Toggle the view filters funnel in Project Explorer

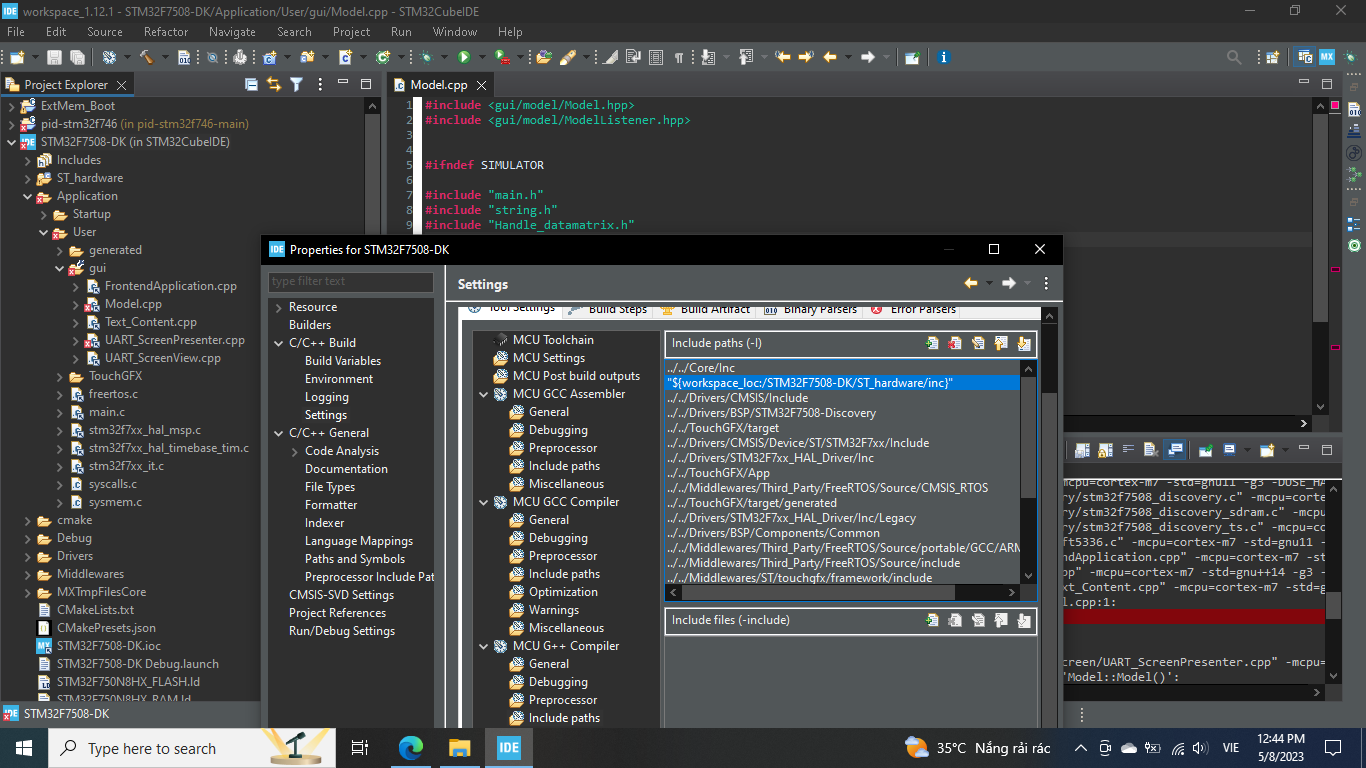296,84
